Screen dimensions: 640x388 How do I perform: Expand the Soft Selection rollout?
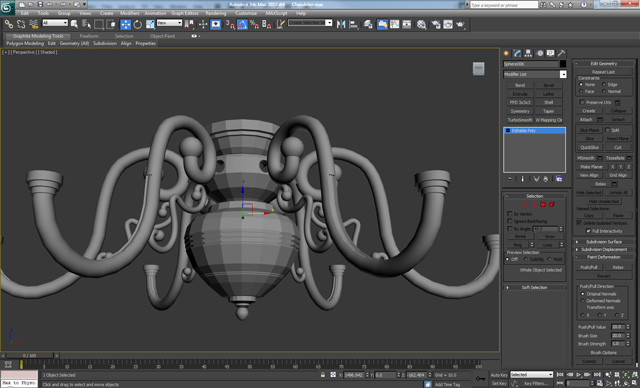pyautogui.click(x=535, y=287)
